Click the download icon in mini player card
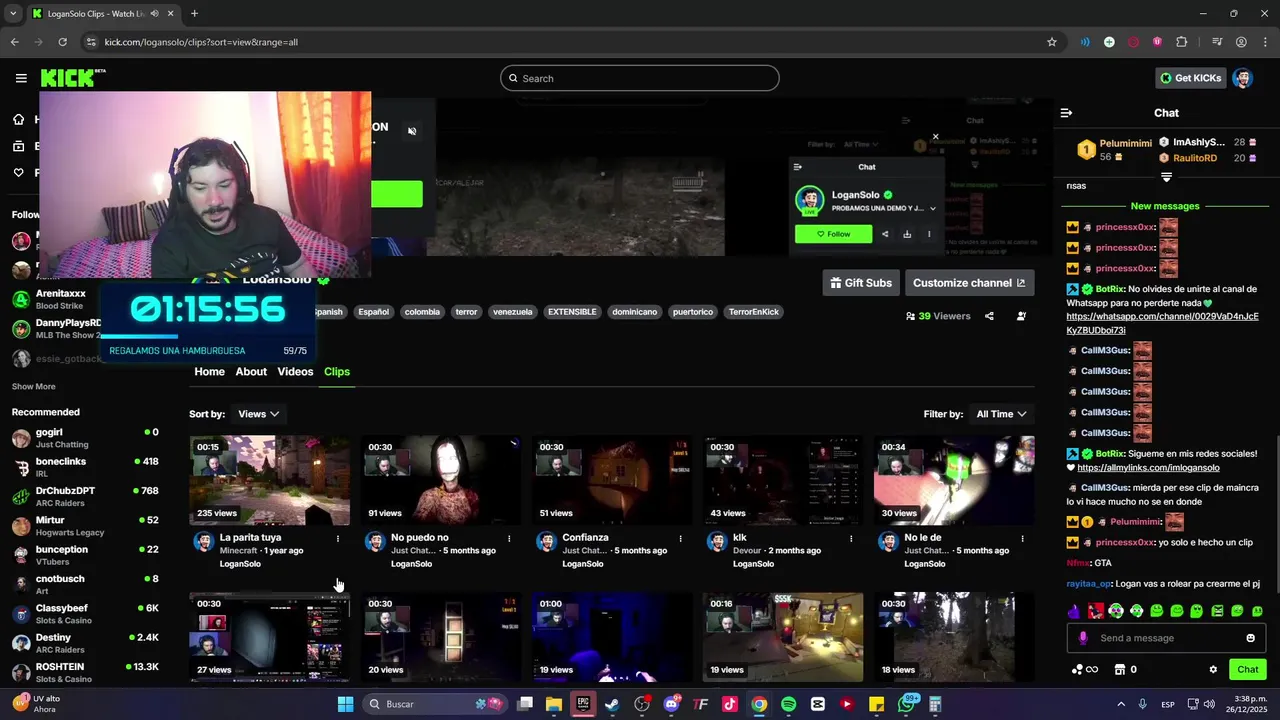 (x=907, y=234)
